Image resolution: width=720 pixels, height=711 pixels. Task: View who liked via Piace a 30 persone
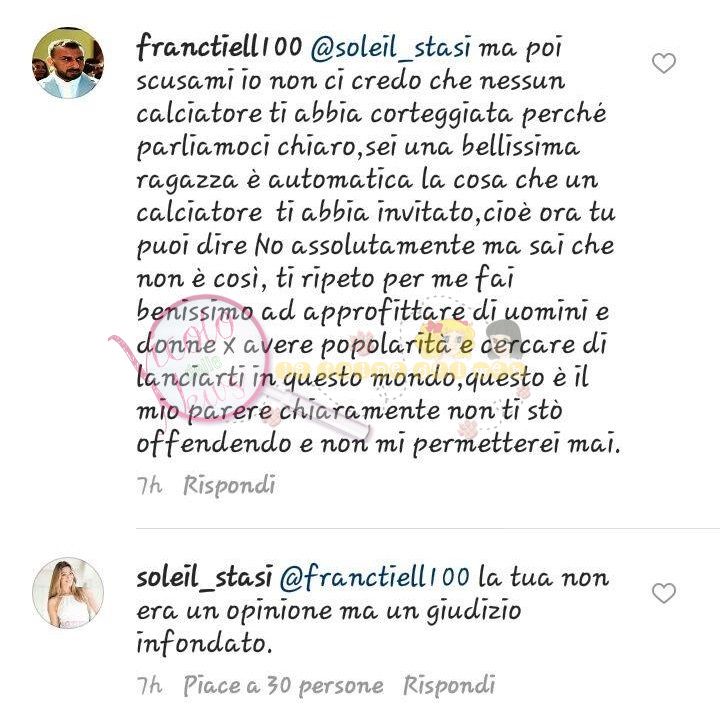[x=283, y=686]
